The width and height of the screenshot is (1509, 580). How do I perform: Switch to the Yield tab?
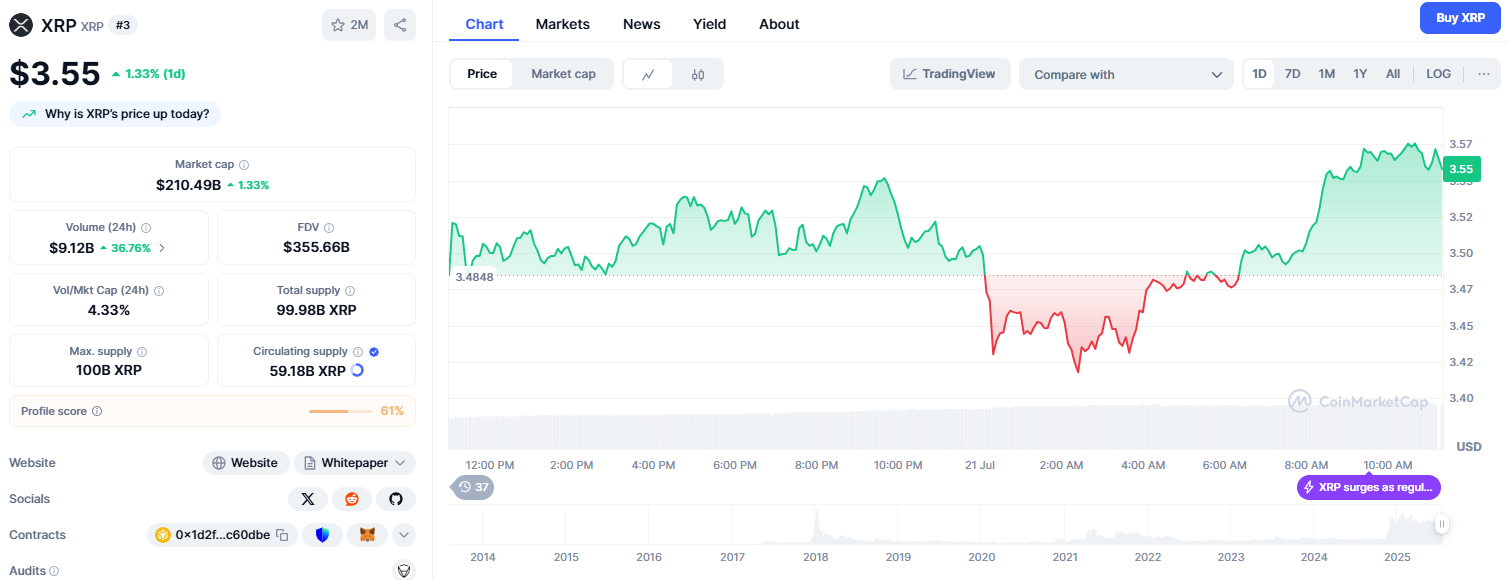coord(710,24)
